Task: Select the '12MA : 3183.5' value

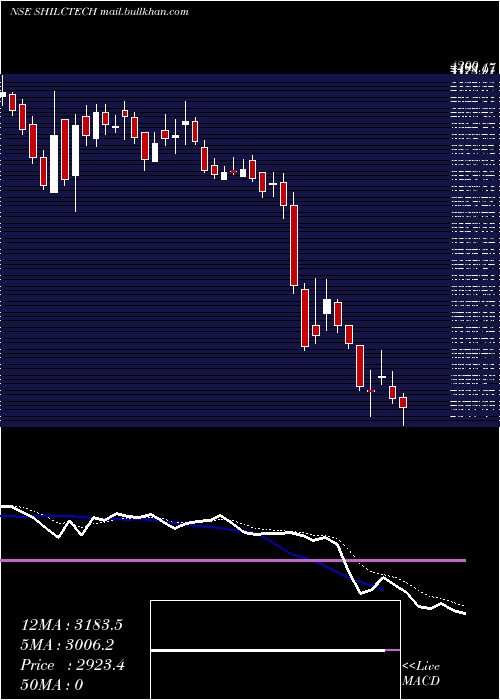Action: (x=71, y=625)
